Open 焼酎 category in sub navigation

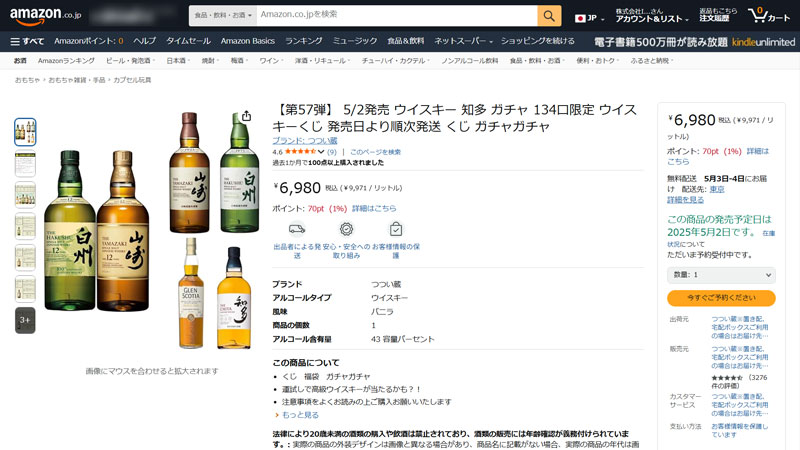(x=210, y=61)
